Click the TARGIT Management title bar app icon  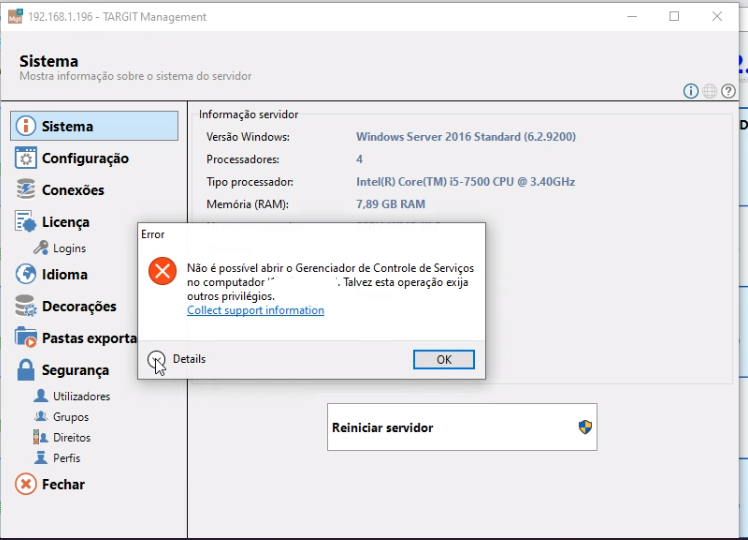click(x=15, y=16)
